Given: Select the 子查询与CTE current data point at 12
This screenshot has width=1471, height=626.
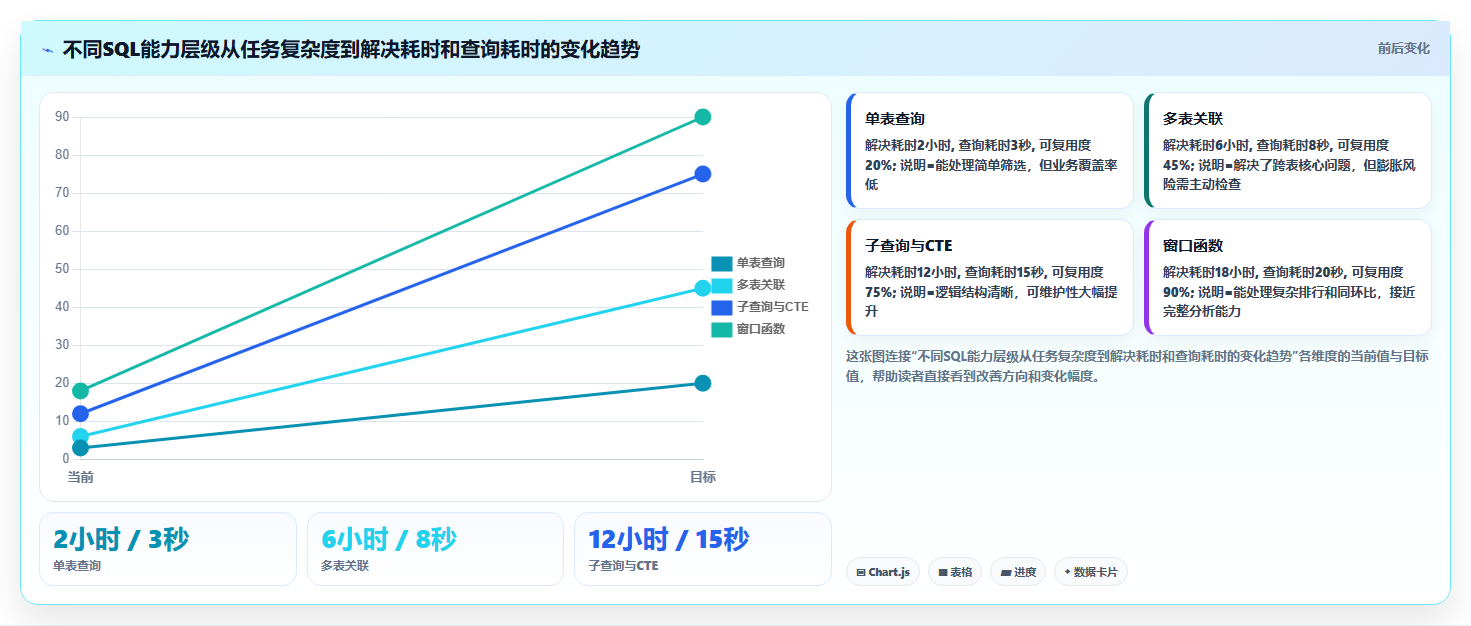Looking at the screenshot, I should [81, 413].
